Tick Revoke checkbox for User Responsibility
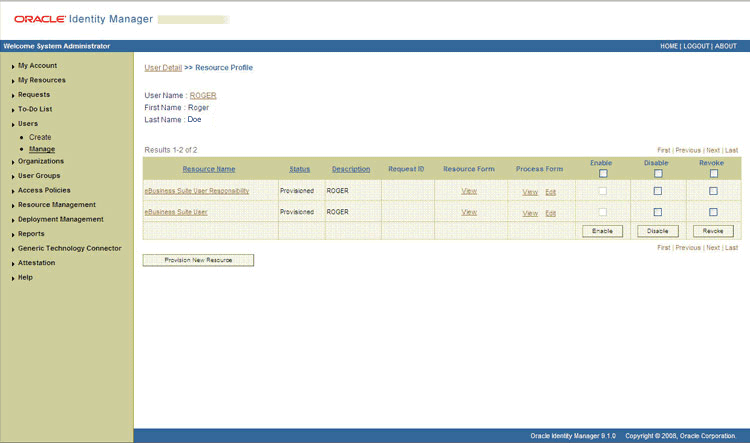The image size is (750, 443). pos(714,191)
